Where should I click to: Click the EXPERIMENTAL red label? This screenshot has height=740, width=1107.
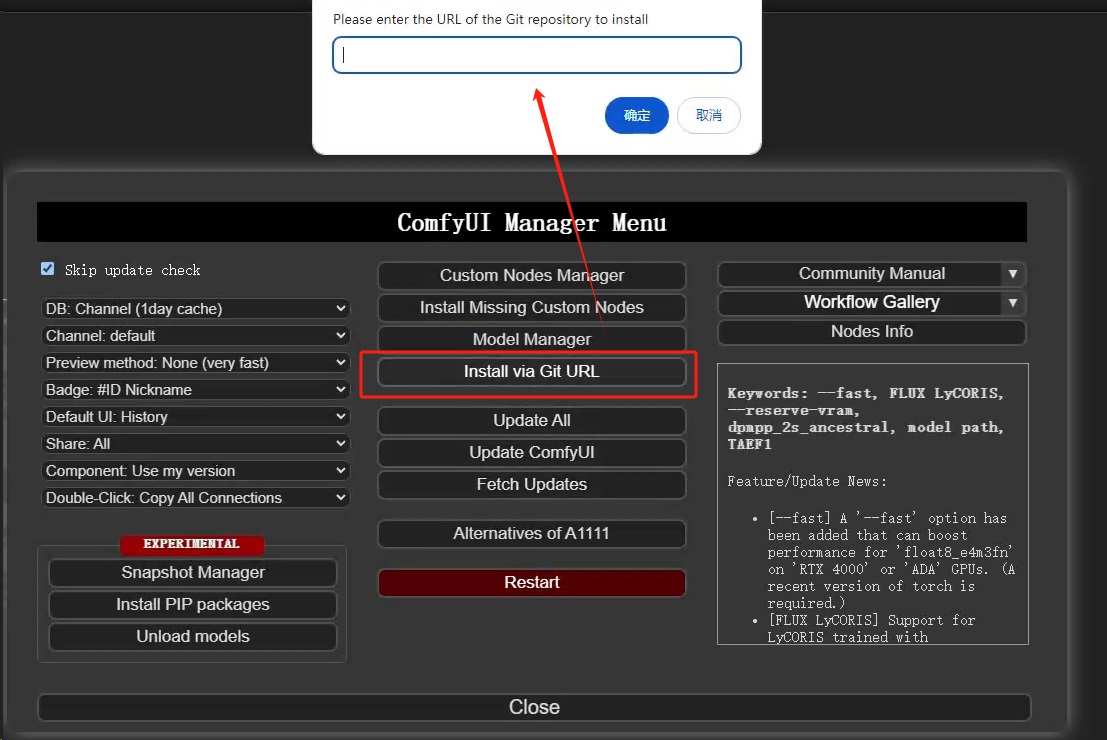[x=192, y=544]
